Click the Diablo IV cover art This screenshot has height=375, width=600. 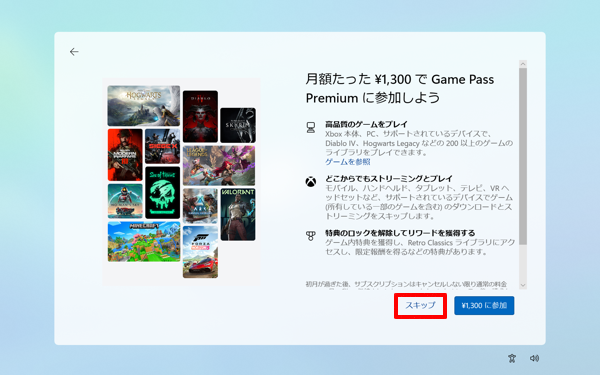click(200, 116)
